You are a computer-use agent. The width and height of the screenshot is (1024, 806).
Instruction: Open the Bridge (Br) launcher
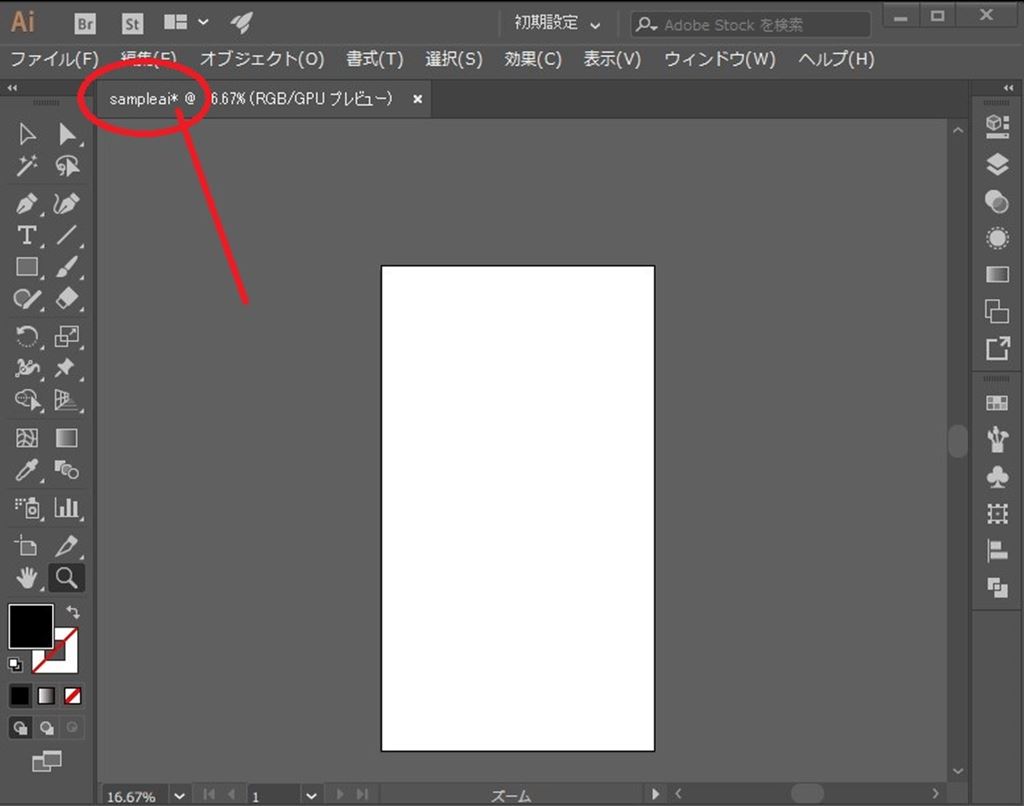[85, 23]
